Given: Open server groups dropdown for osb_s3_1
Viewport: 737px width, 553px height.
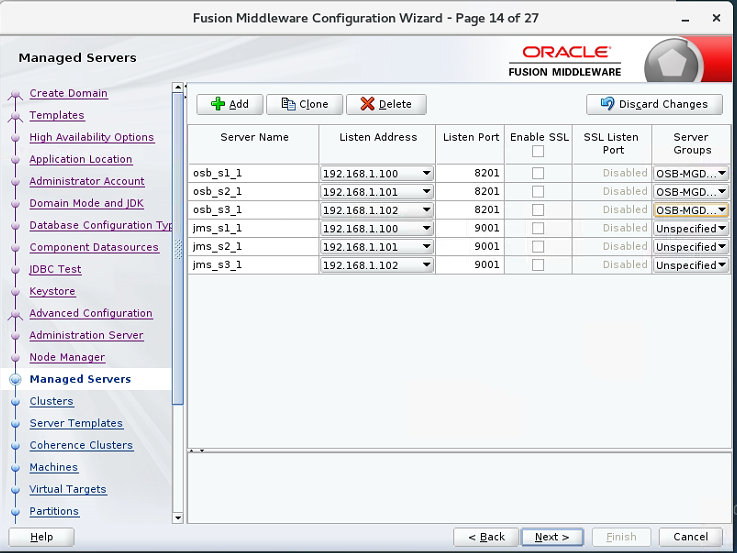Looking at the screenshot, I should 690,210.
